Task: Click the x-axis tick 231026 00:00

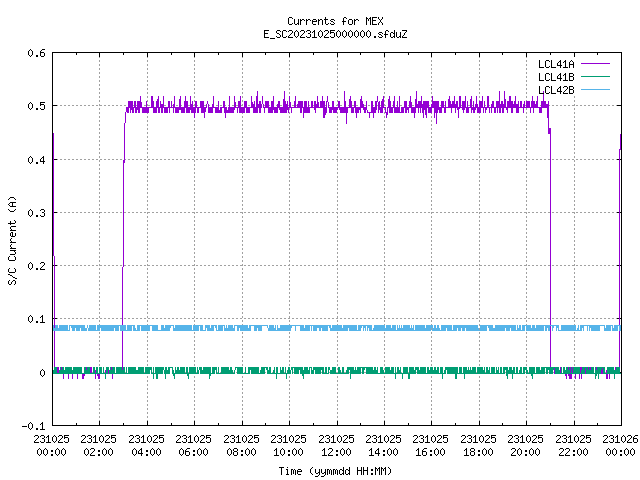Action: (x=621, y=446)
